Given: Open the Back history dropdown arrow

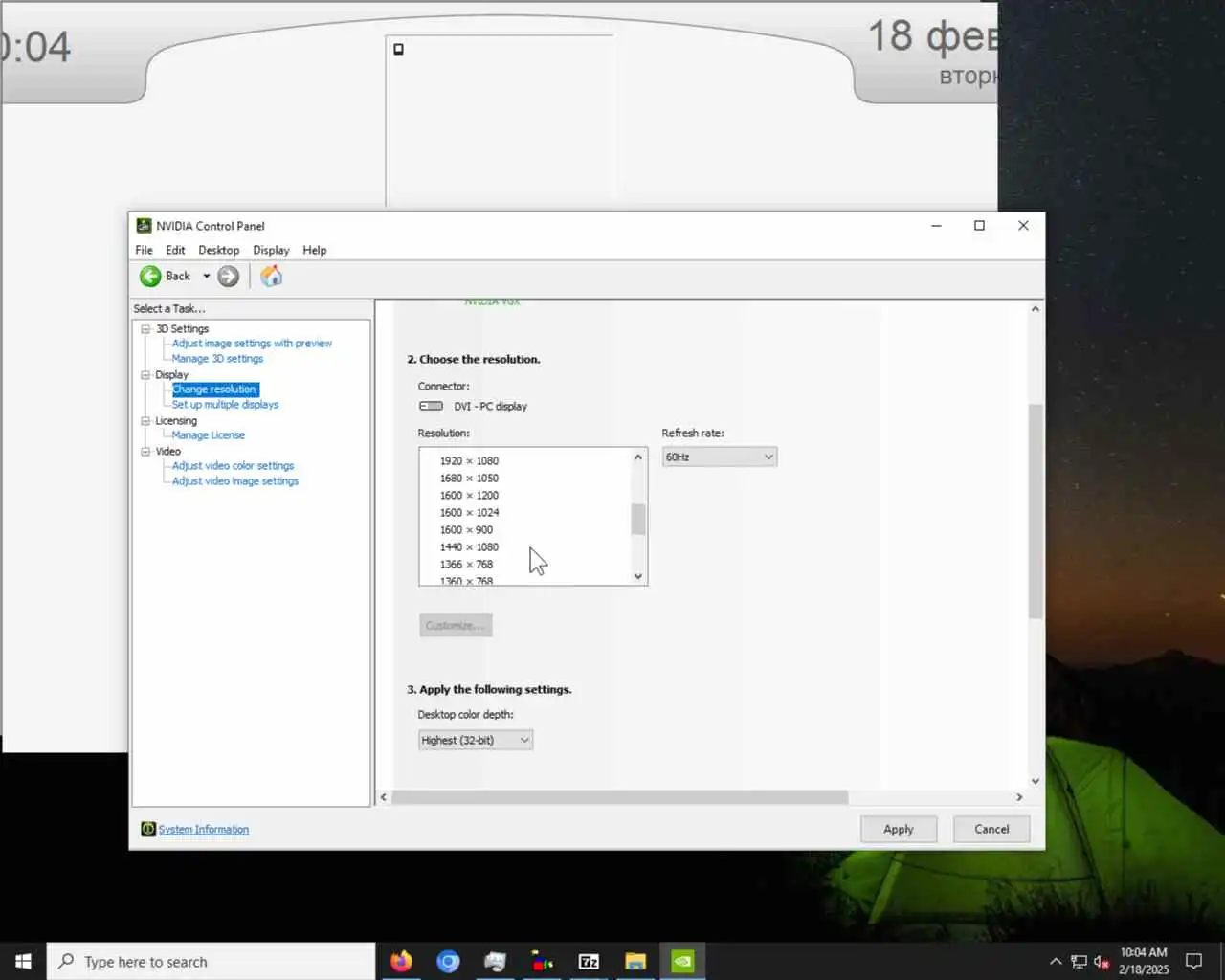Looking at the screenshot, I should (x=207, y=277).
